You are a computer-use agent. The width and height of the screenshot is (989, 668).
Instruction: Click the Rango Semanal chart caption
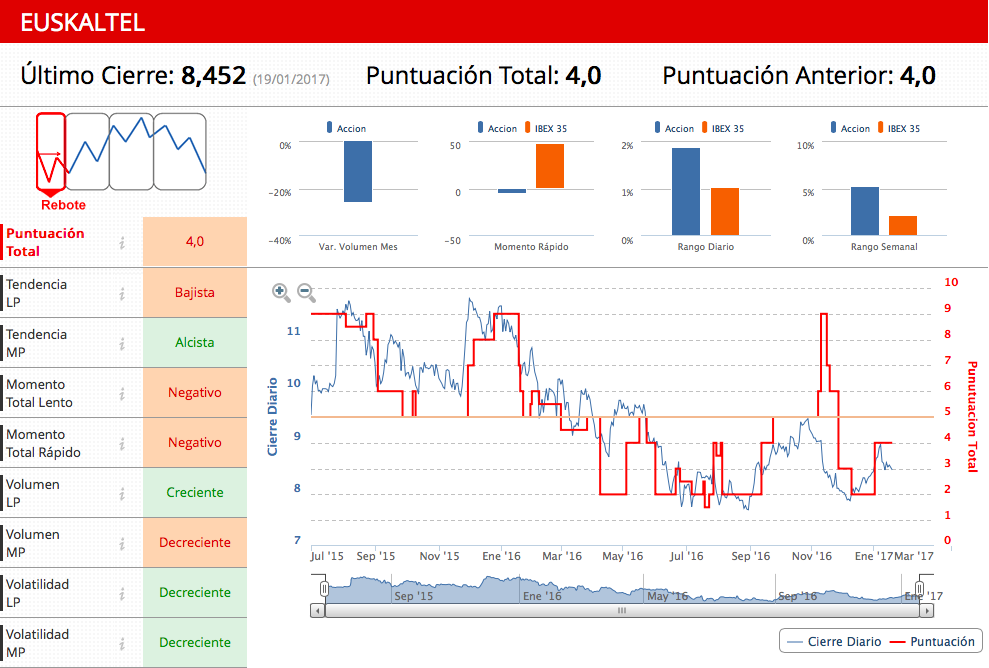pos(884,247)
